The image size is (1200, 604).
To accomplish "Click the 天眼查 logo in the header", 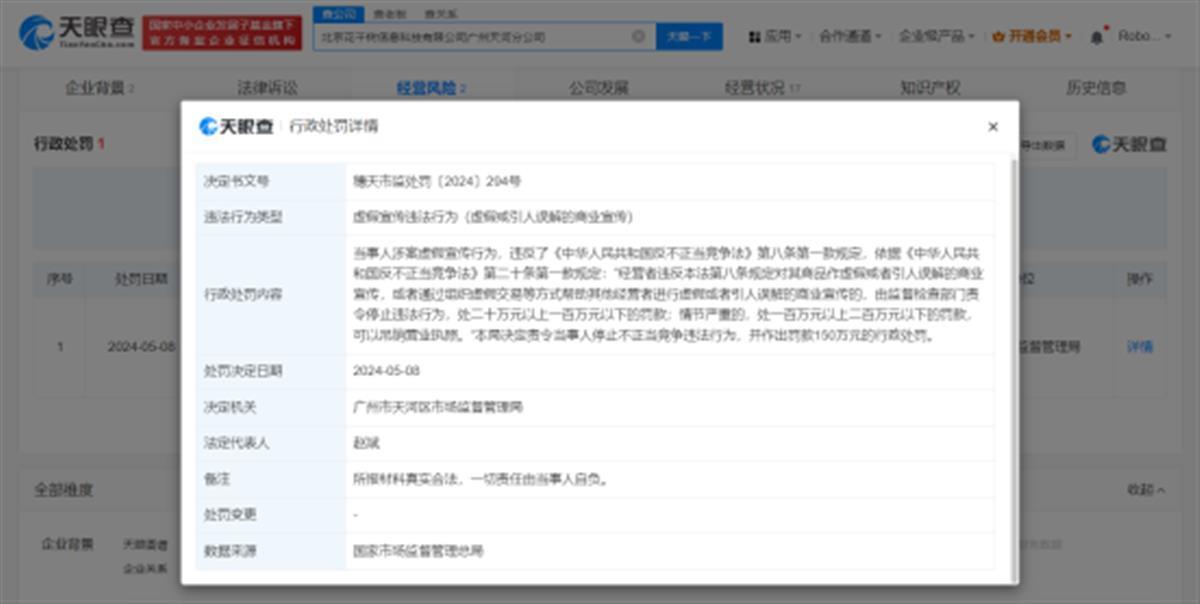I will click(76, 33).
